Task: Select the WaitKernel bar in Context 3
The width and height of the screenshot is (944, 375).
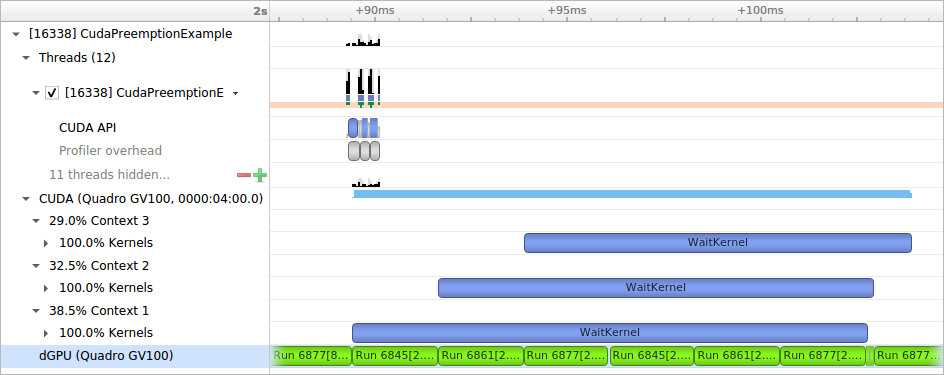Action: [x=718, y=243]
